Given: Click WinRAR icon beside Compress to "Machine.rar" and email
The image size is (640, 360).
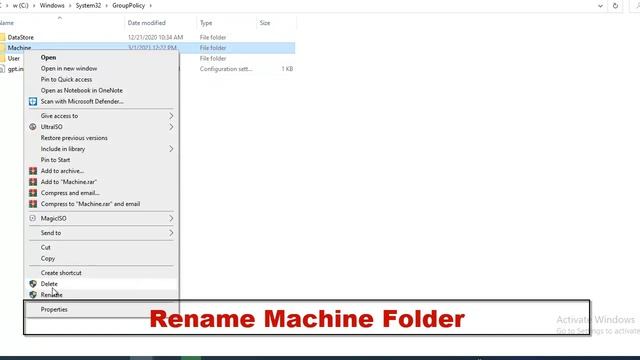Looking at the screenshot, I should (33, 204).
